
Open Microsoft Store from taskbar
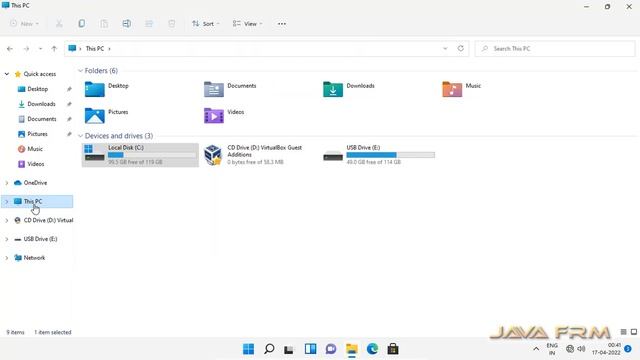click(393, 349)
